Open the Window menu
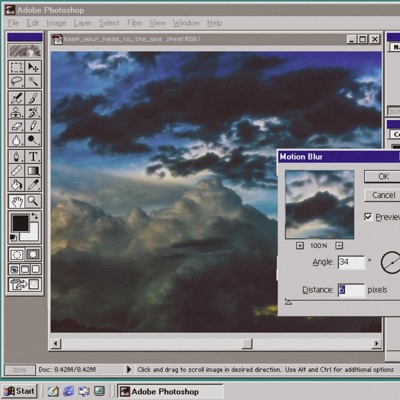The image size is (400, 400). tap(186, 23)
